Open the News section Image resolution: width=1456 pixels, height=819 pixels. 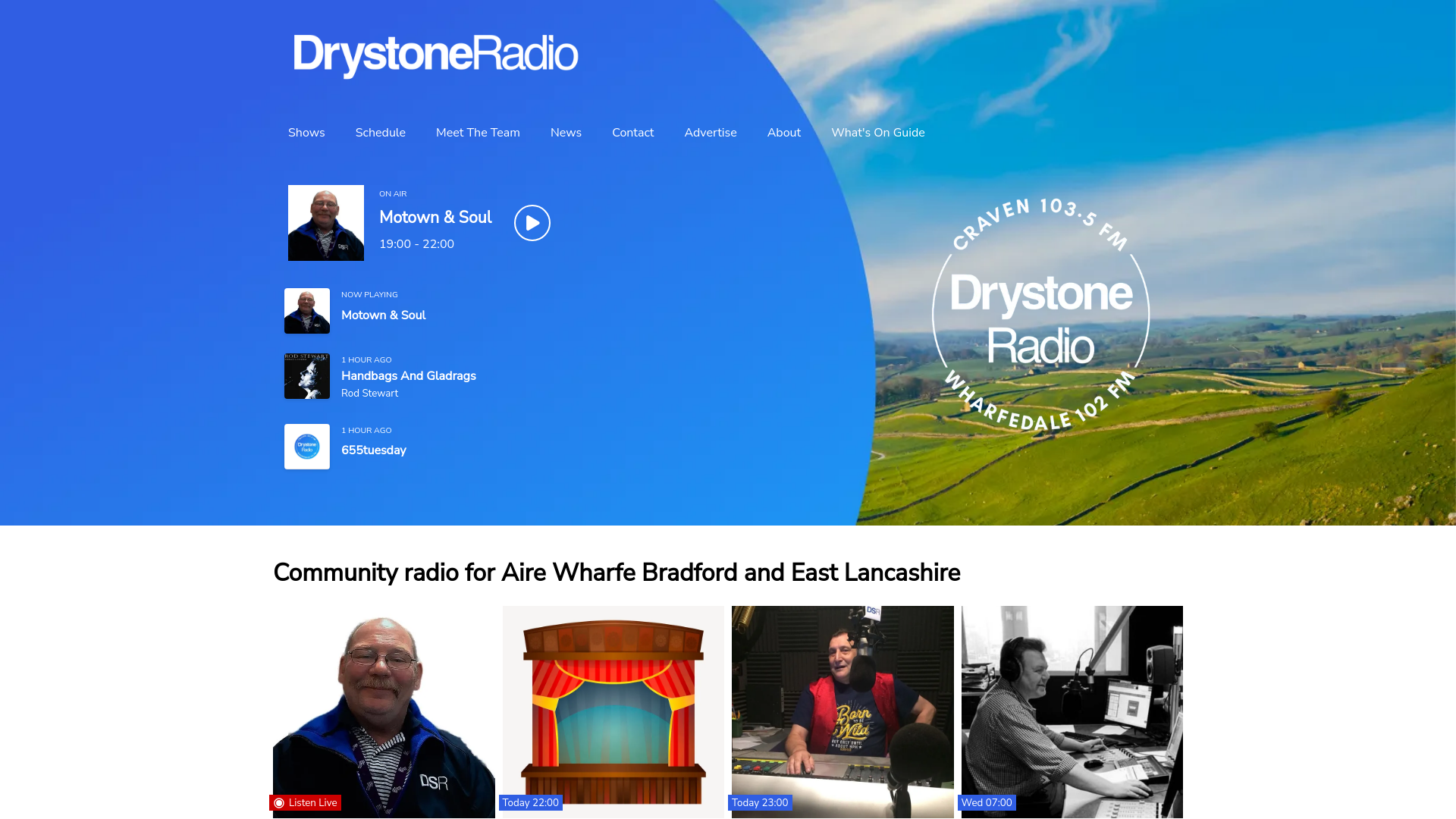point(566,133)
